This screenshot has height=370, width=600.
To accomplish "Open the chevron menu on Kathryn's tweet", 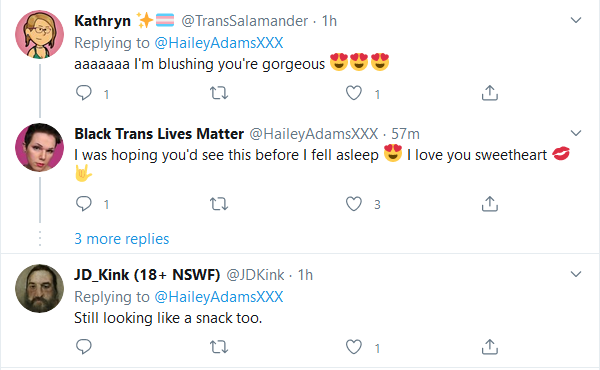I will tap(576, 20).
